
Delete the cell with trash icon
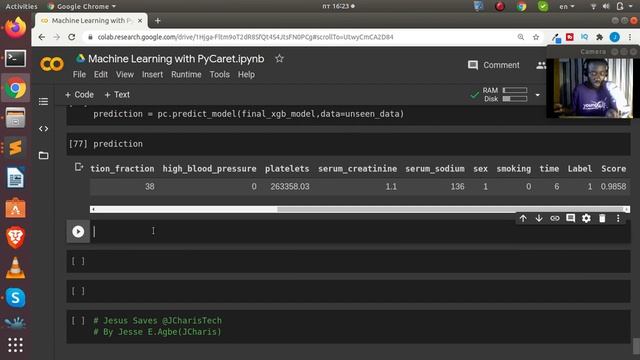pos(602,218)
